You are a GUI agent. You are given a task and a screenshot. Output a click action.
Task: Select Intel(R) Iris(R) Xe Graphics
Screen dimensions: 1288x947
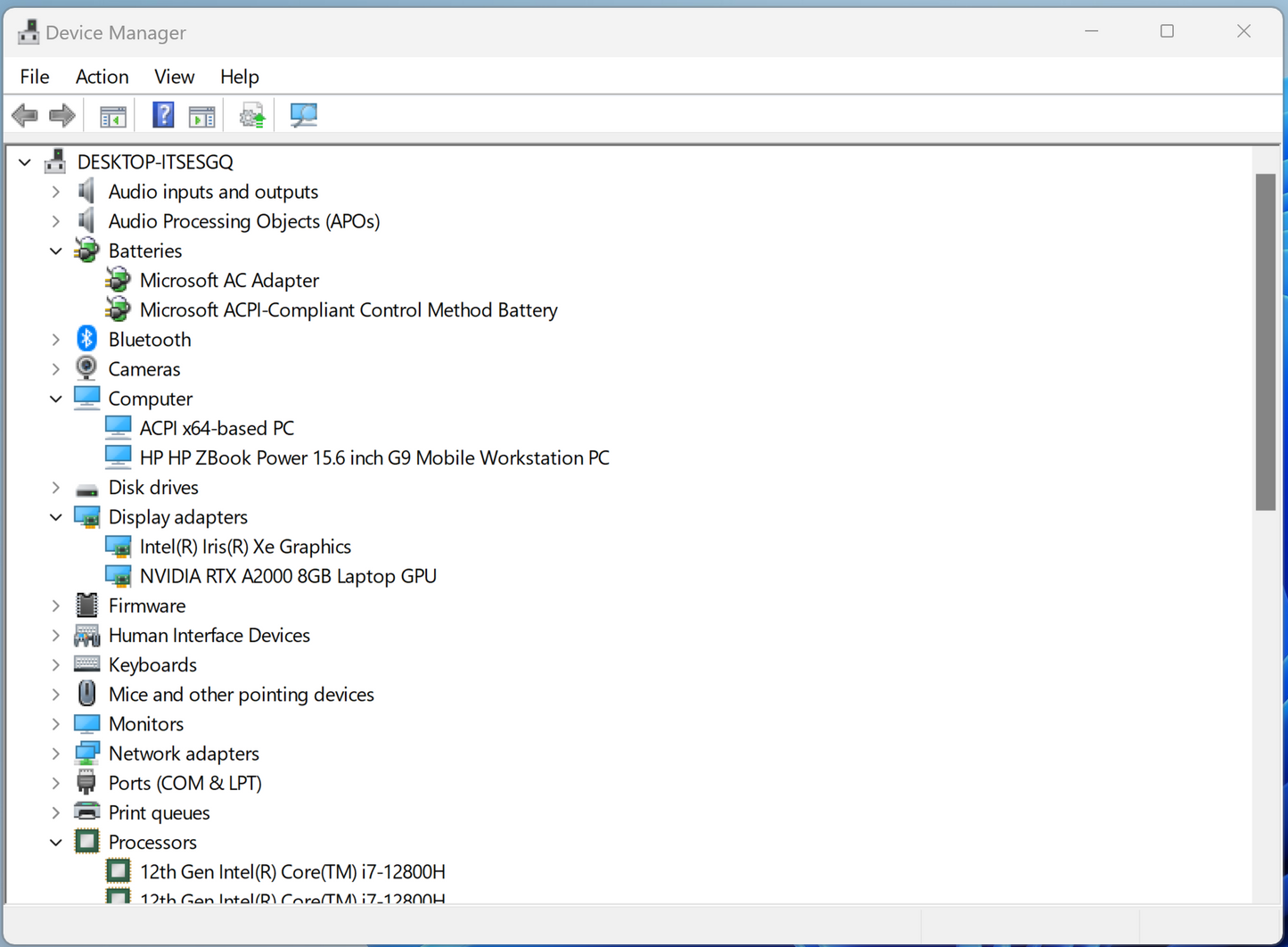(x=245, y=547)
